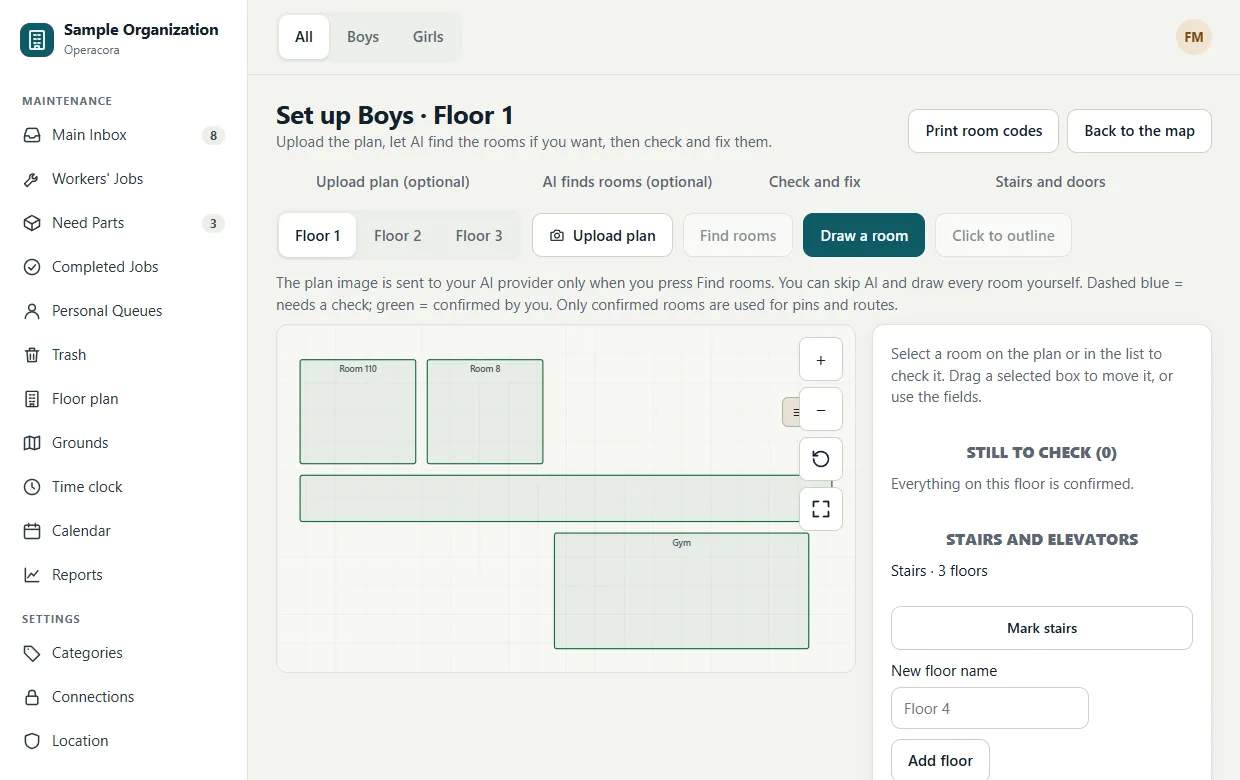Focus the New floor name input field
Screen dimensions: 1240x780
click(x=990, y=708)
